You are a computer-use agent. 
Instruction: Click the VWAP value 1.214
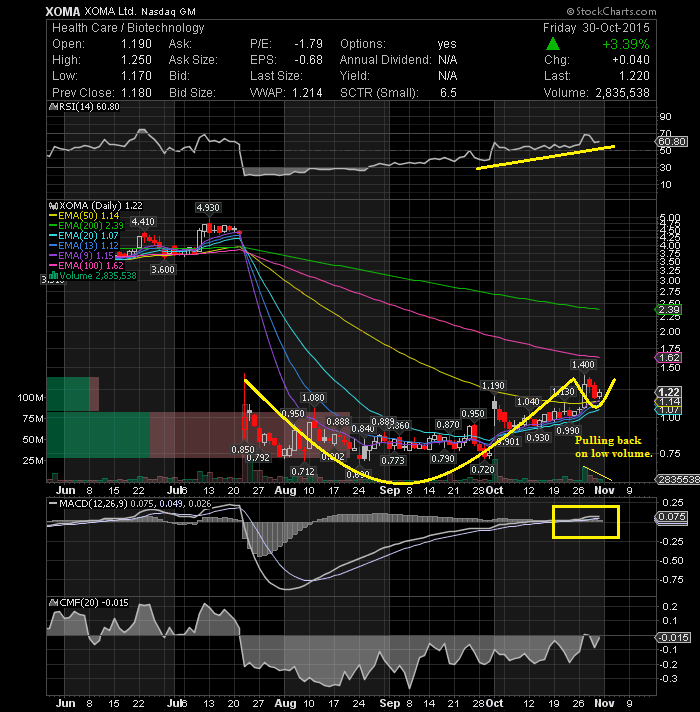coord(307,93)
